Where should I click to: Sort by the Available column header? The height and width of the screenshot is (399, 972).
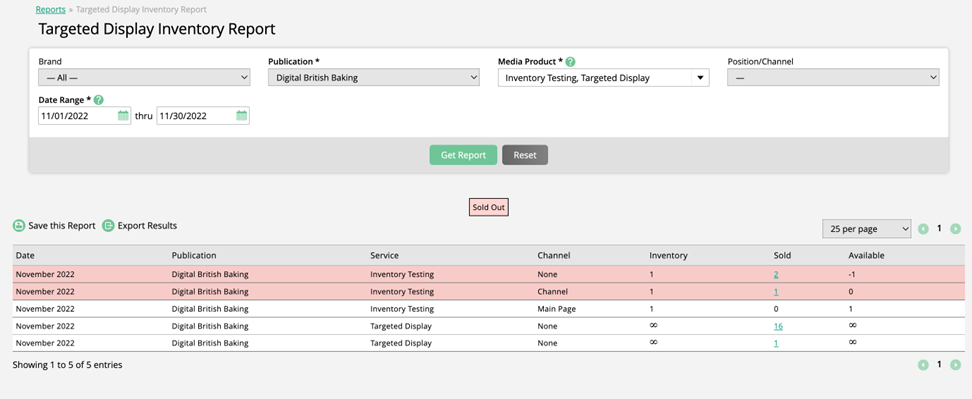point(866,255)
